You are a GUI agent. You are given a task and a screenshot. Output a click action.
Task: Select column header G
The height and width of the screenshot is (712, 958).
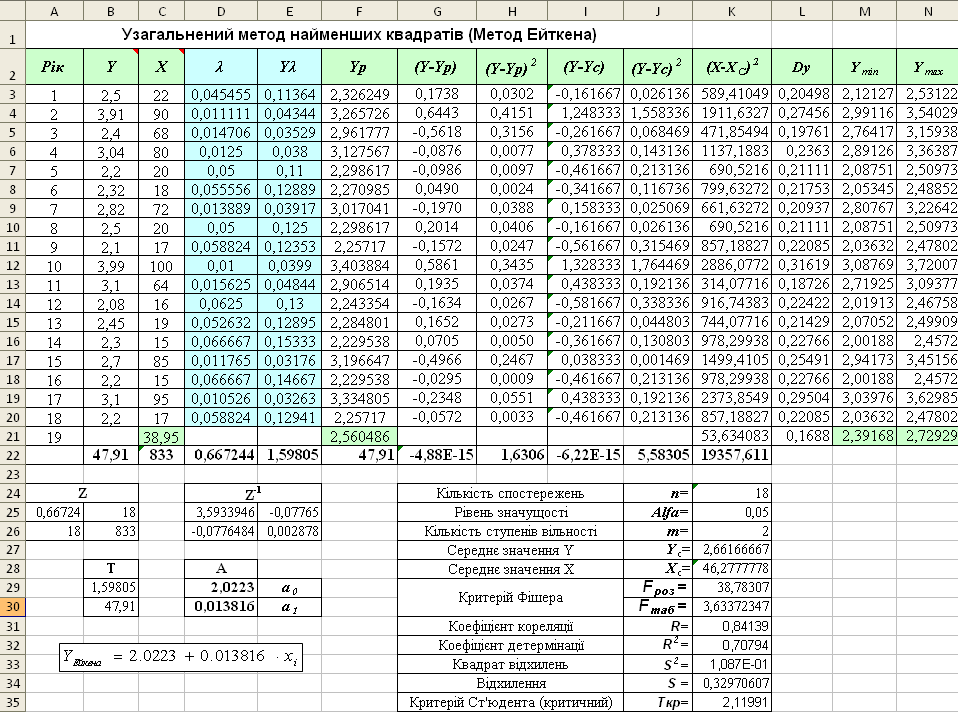click(437, 10)
